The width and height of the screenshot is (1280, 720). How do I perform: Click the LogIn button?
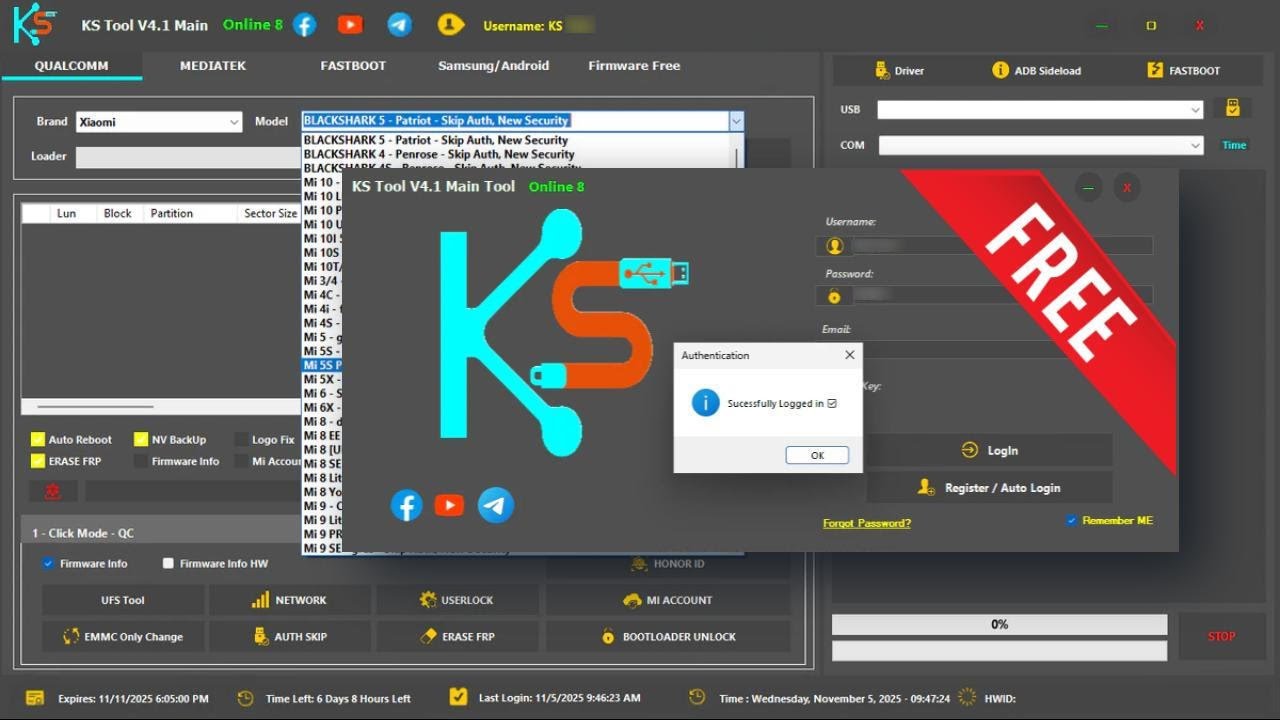tap(989, 450)
